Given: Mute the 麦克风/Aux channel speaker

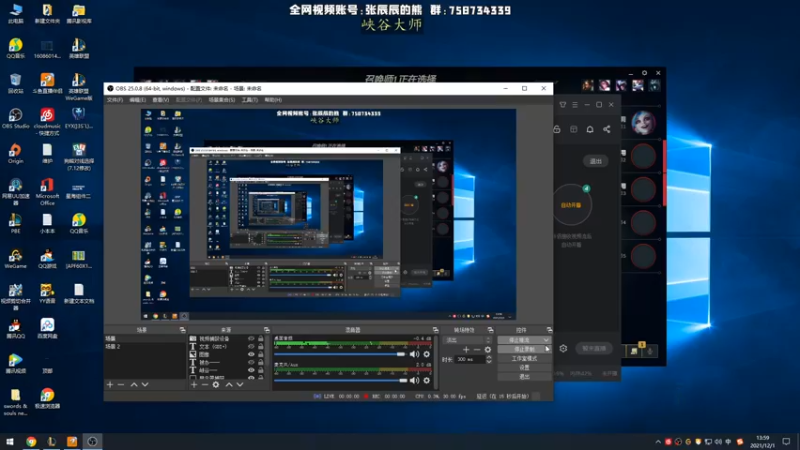Looking at the screenshot, I should (414, 380).
